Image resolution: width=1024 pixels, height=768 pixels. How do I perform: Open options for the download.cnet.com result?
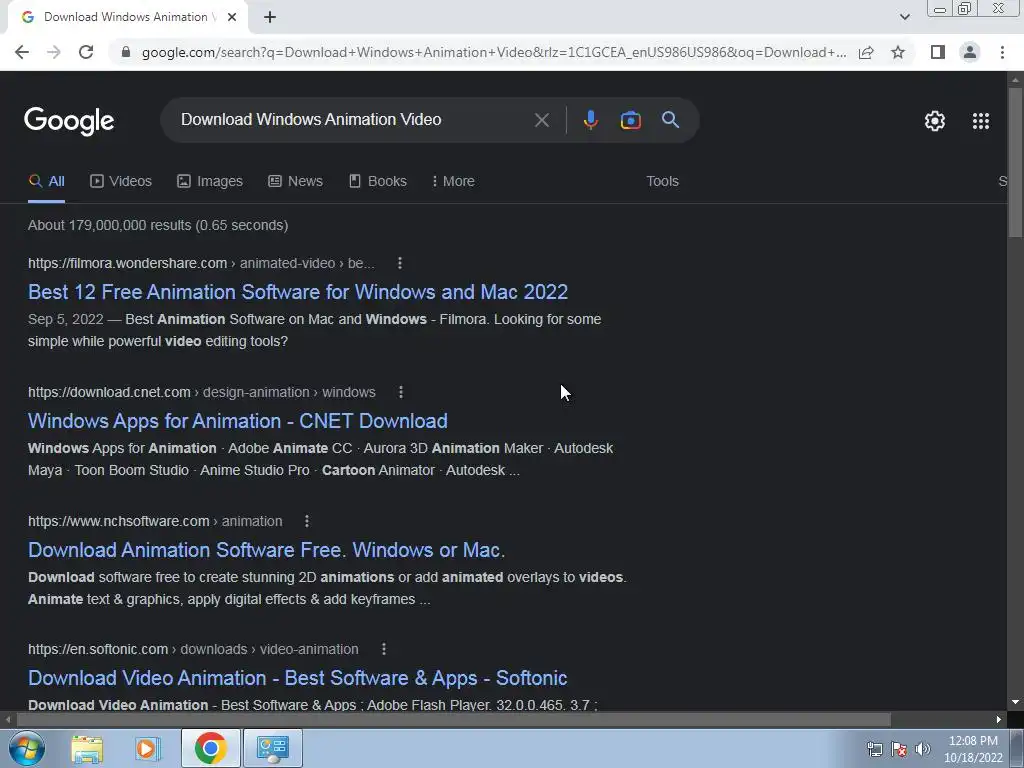tap(401, 392)
